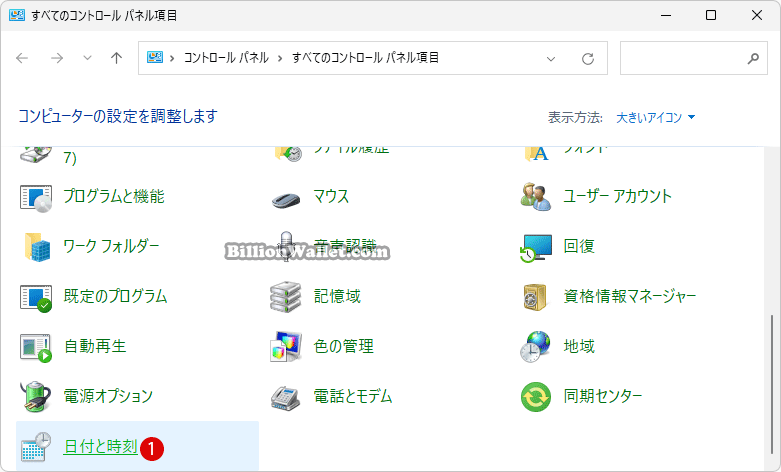The width and height of the screenshot is (781, 472).
Task: Click the Recovery (回復) monitor icon
Action: tap(536, 247)
